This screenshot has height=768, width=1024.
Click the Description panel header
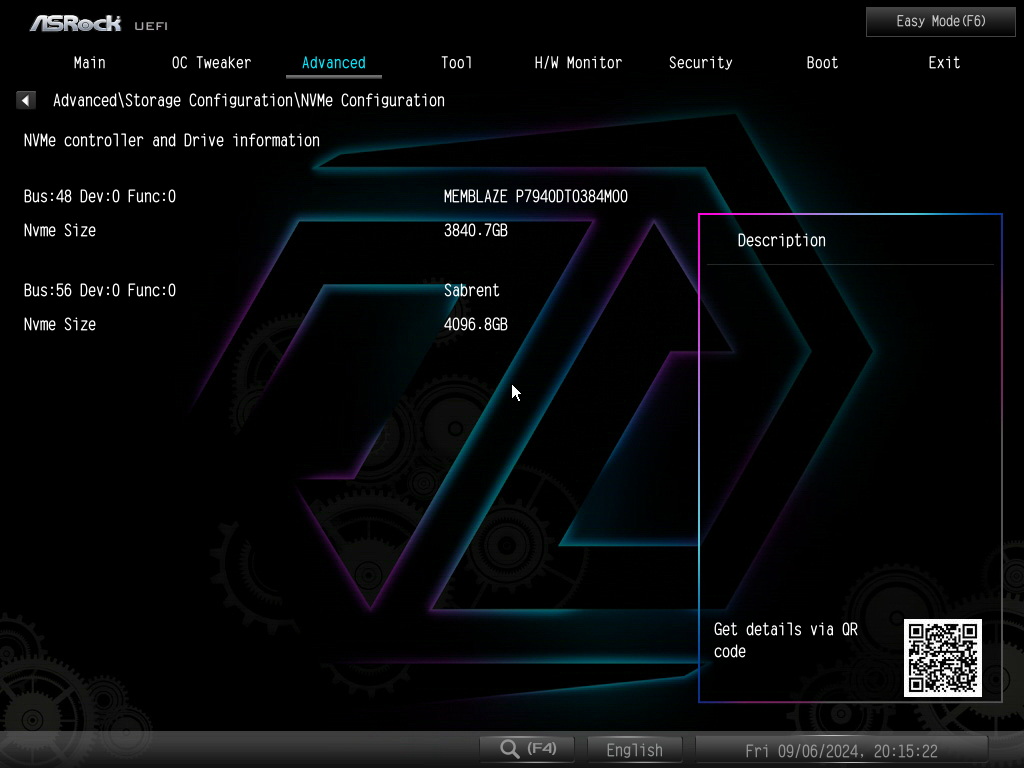(781, 240)
